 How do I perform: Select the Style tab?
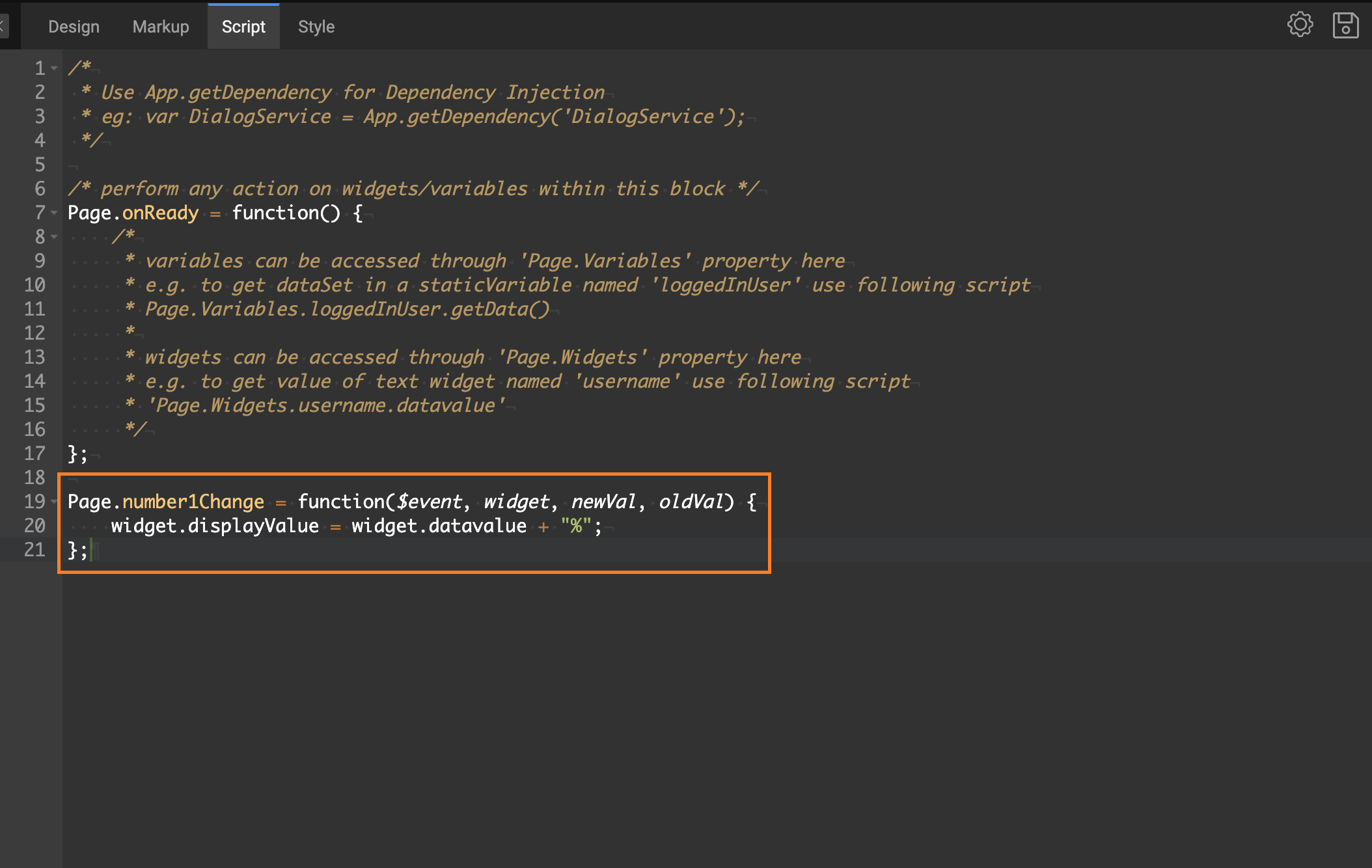click(316, 26)
